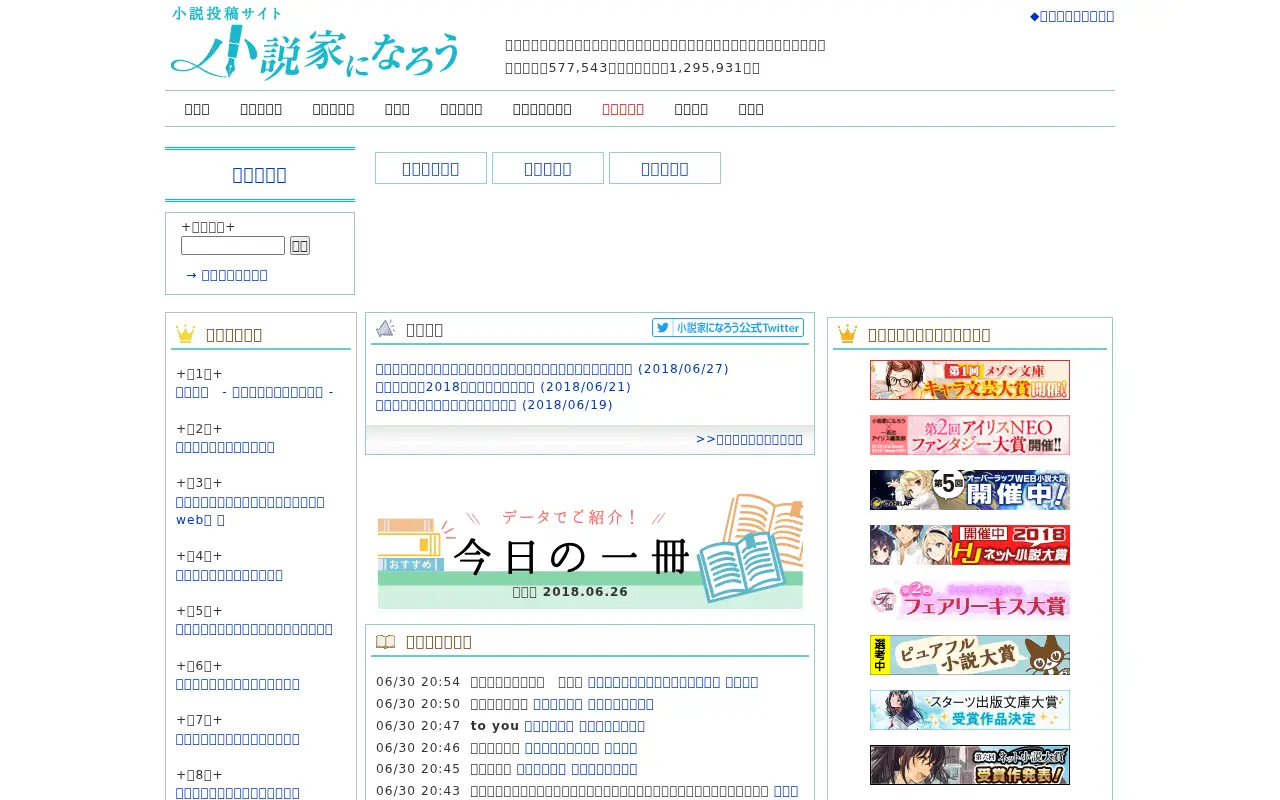
Task: Open the HJネット小説大賞 2018 banner
Action: click(970, 545)
